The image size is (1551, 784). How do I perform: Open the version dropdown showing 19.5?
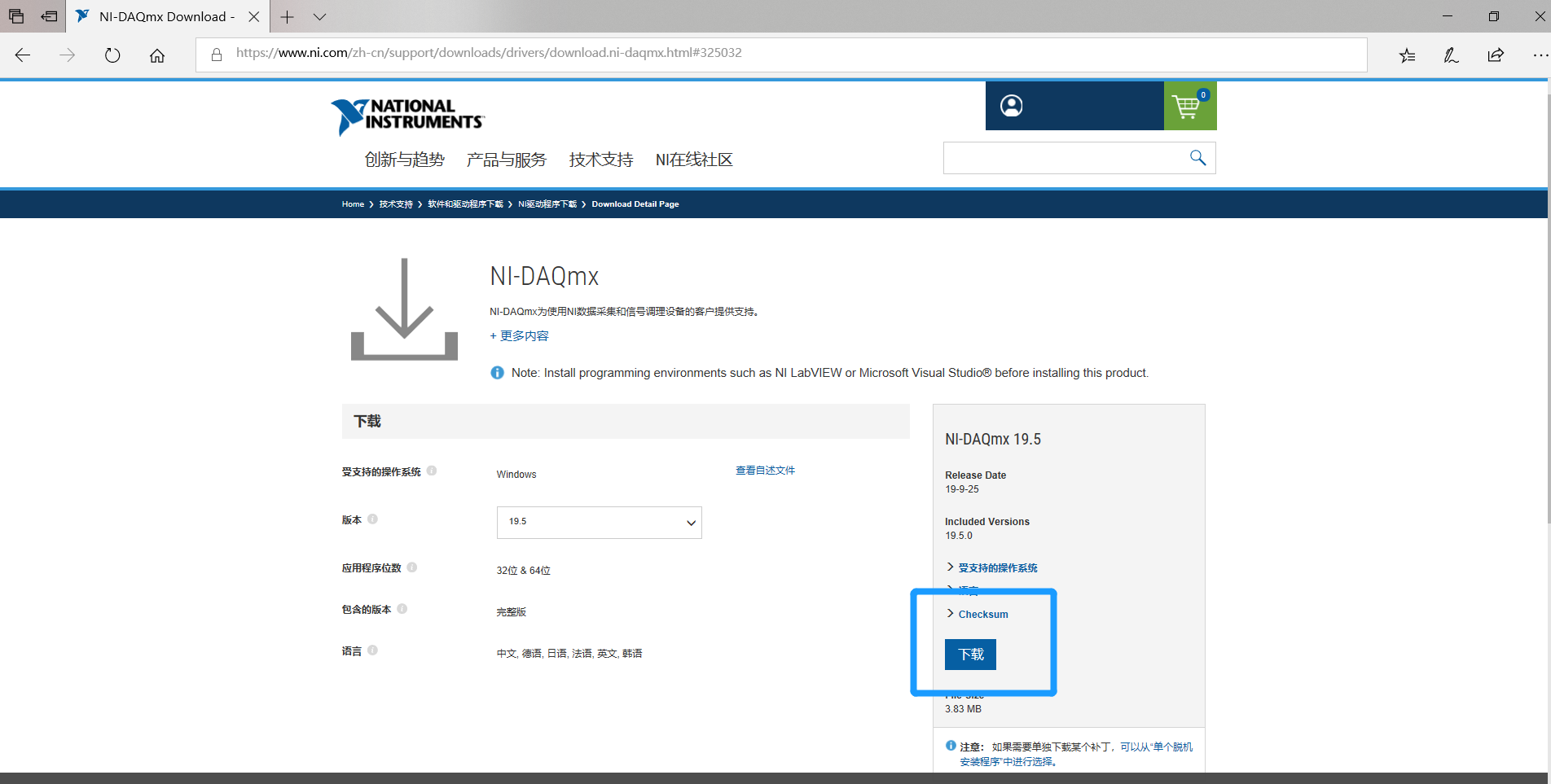[599, 522]
